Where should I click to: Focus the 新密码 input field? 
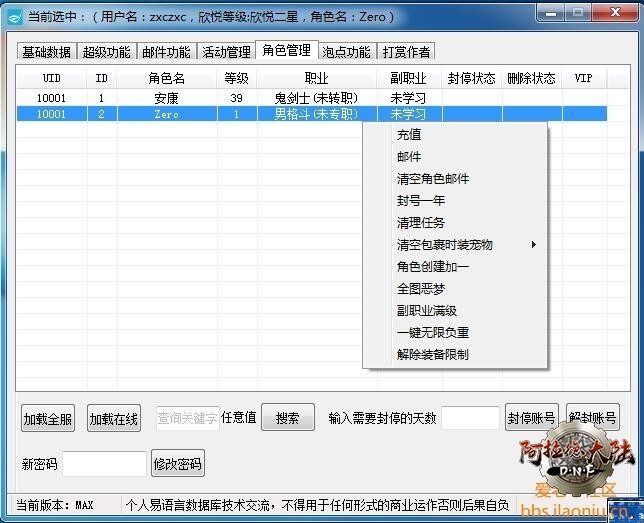[x=104, y=464]
